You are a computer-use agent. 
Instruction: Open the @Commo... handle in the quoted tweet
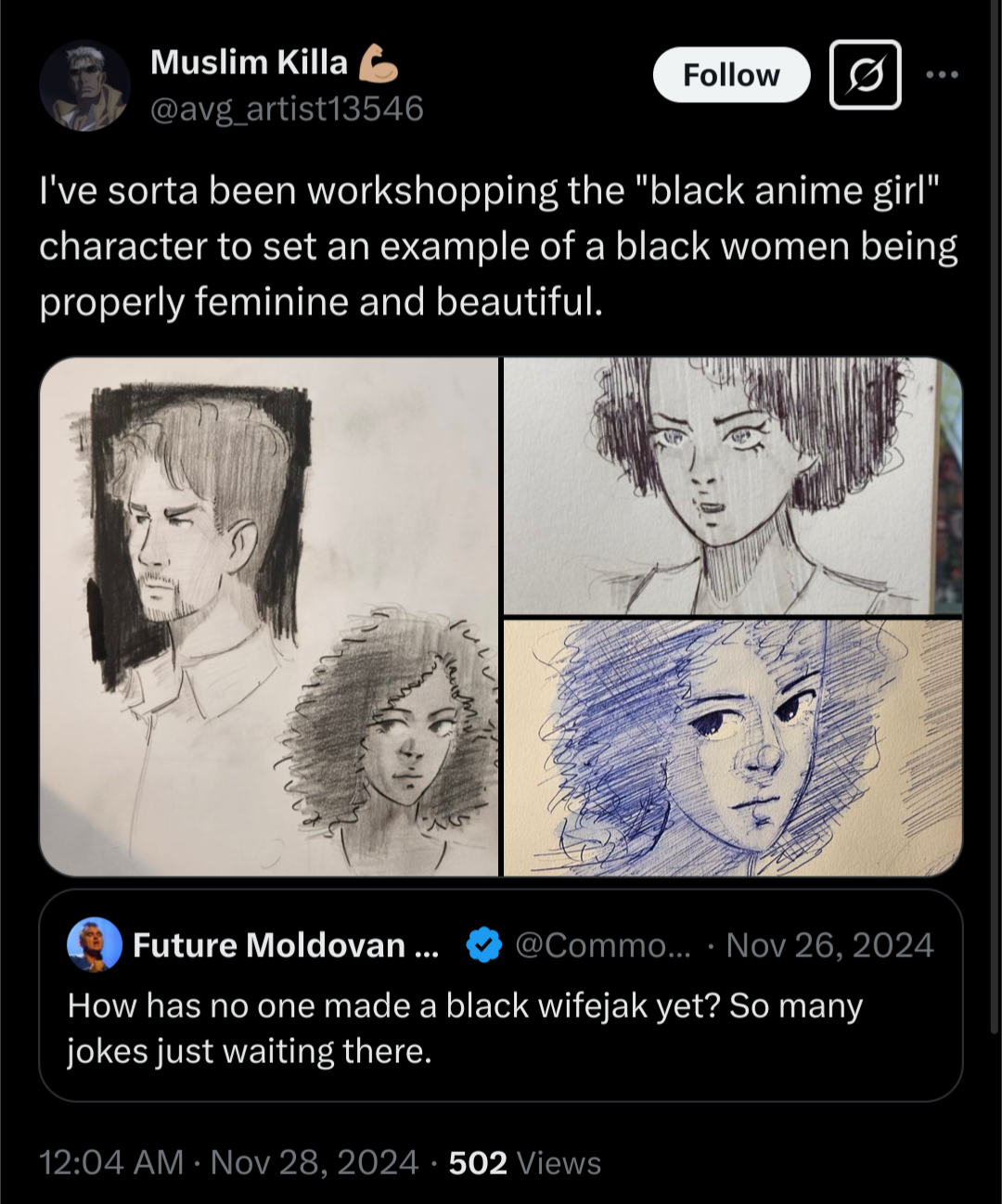click(603, 945)
